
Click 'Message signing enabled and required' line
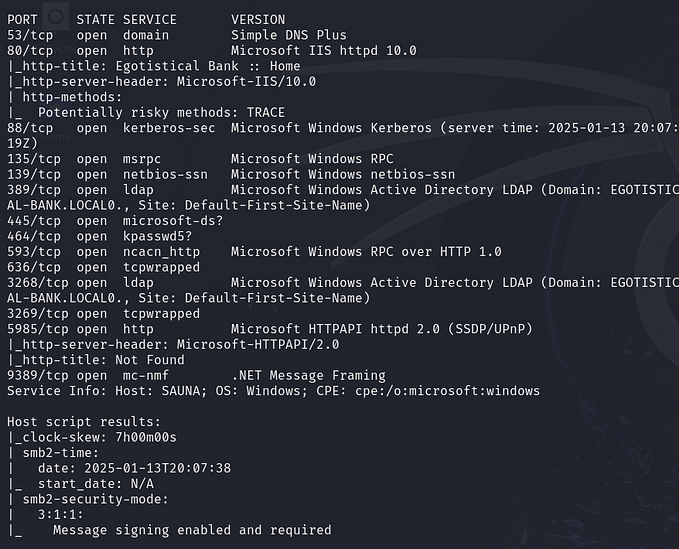192,530
